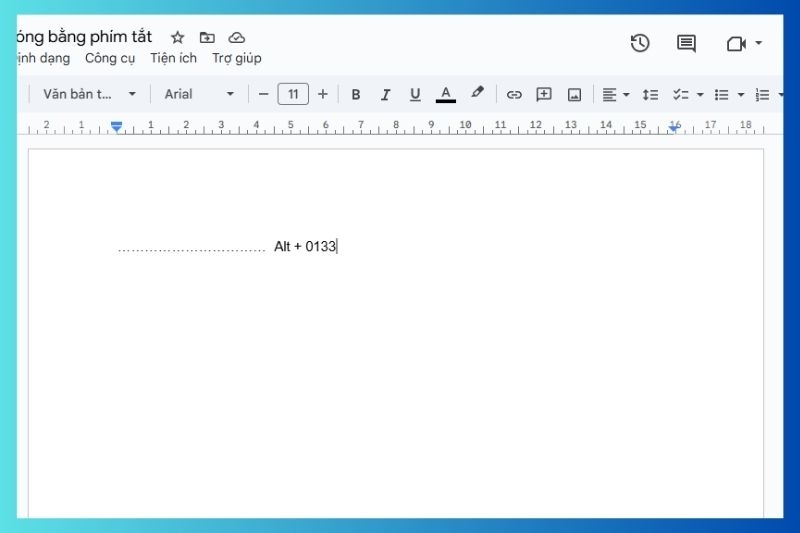Viewport: 800px width, 533px height.
Task: Apply a numbered list
Action: (762, 94)
